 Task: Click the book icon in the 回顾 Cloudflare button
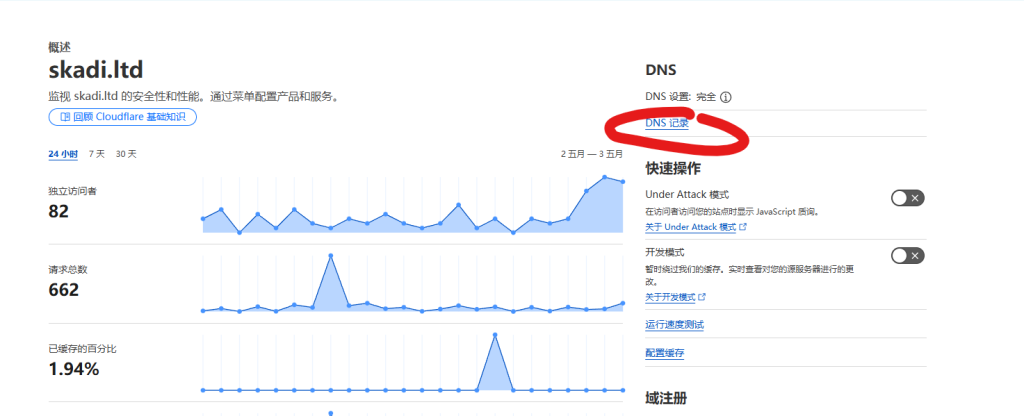pyautogui.click(x=64, y=117)
